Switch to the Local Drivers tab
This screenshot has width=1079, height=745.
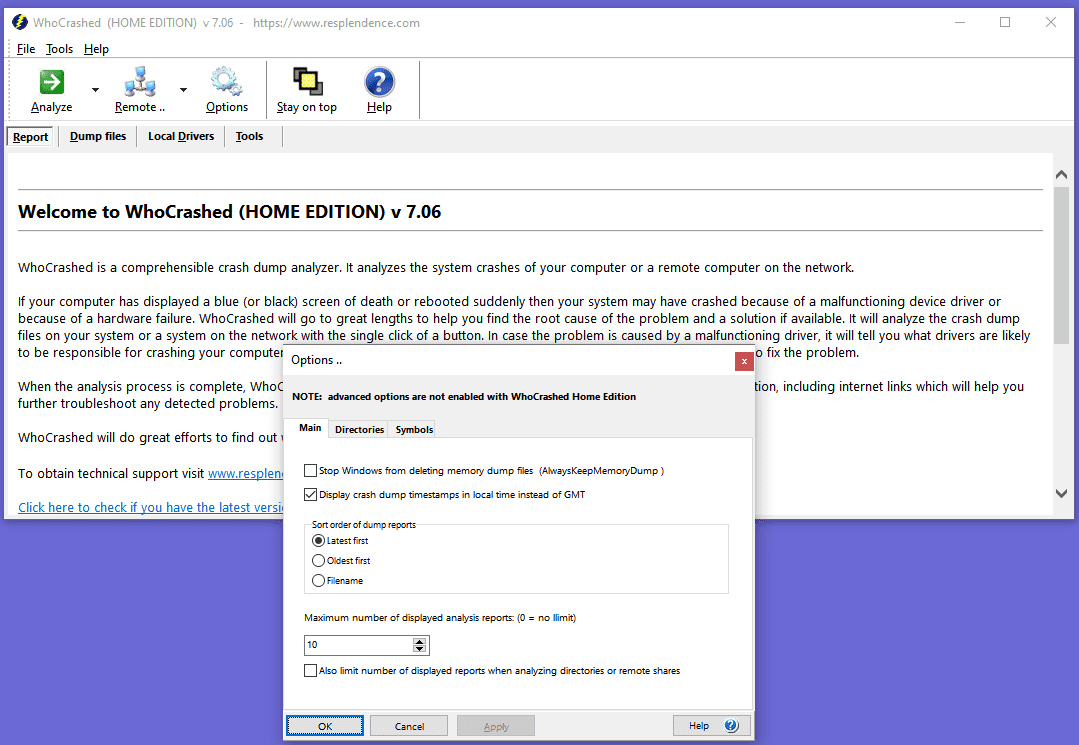[181, 136]
